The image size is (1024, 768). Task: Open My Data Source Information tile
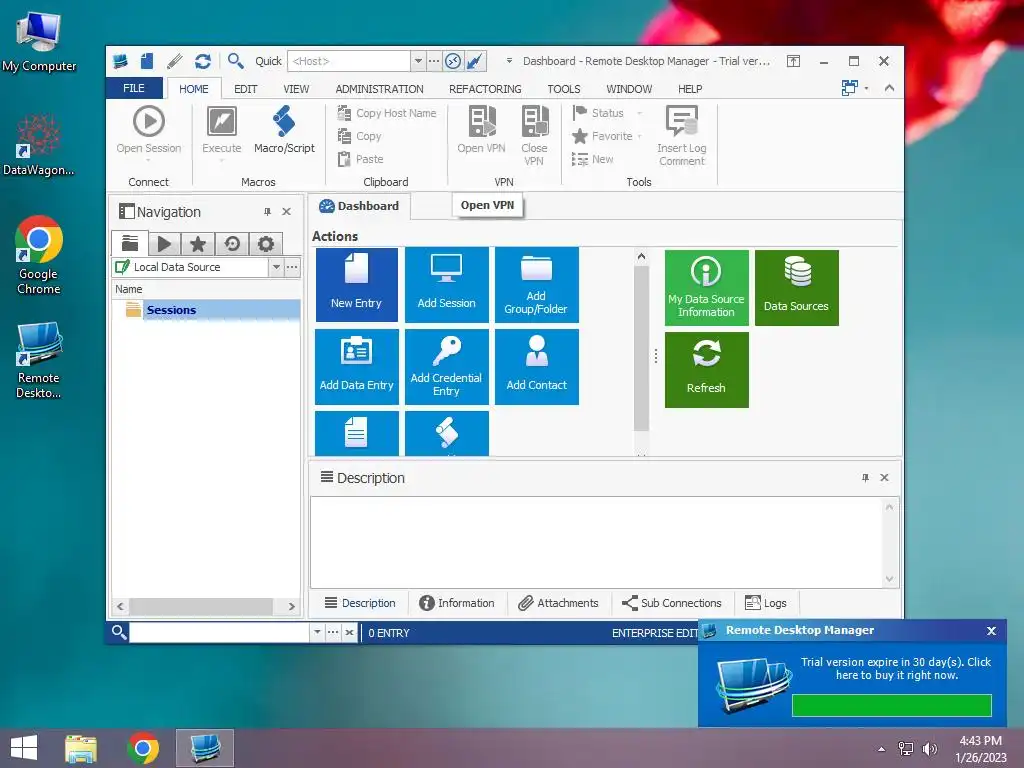click(707, 287)
